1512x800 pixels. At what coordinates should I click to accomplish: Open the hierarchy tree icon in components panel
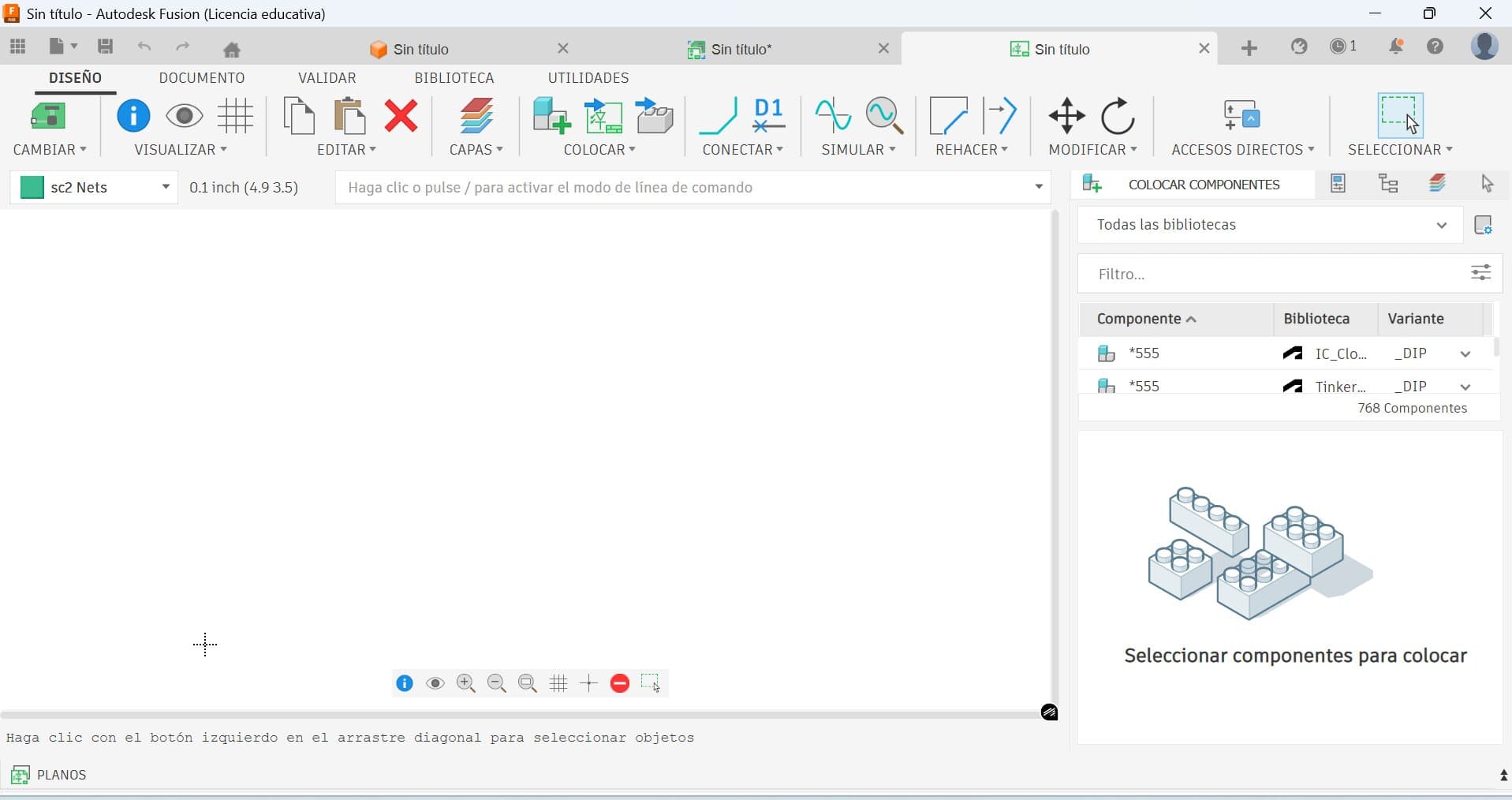[x=1388, y=184]
